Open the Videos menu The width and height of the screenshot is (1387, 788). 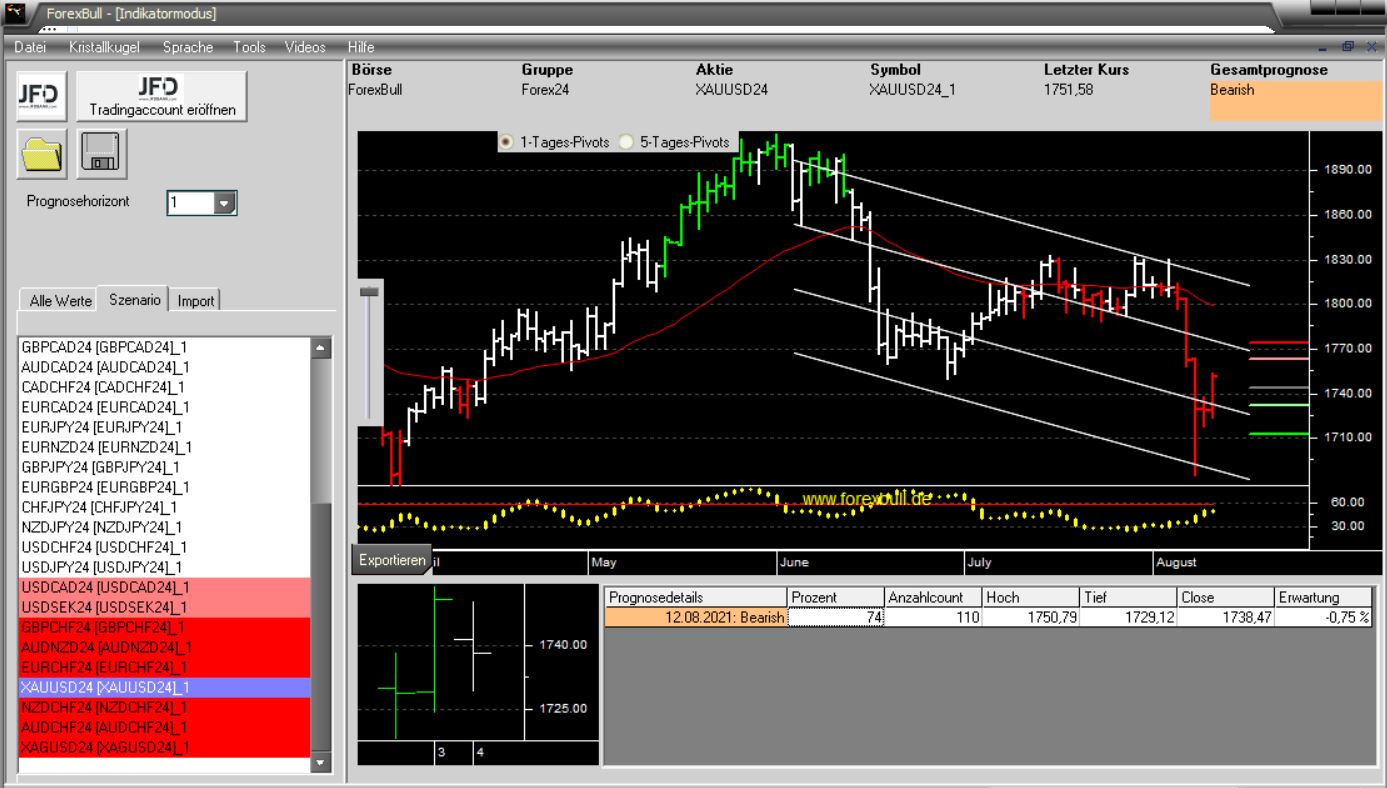click(x=305, y=47)
